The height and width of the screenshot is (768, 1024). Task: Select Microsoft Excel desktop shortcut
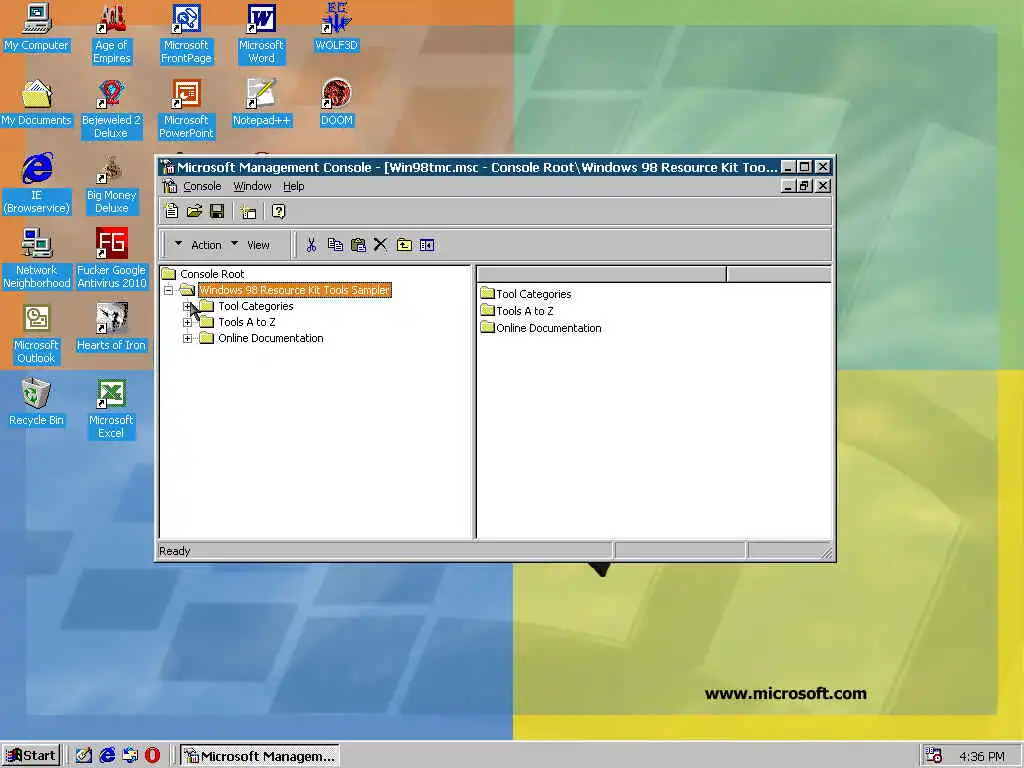[x=111, y=409]
